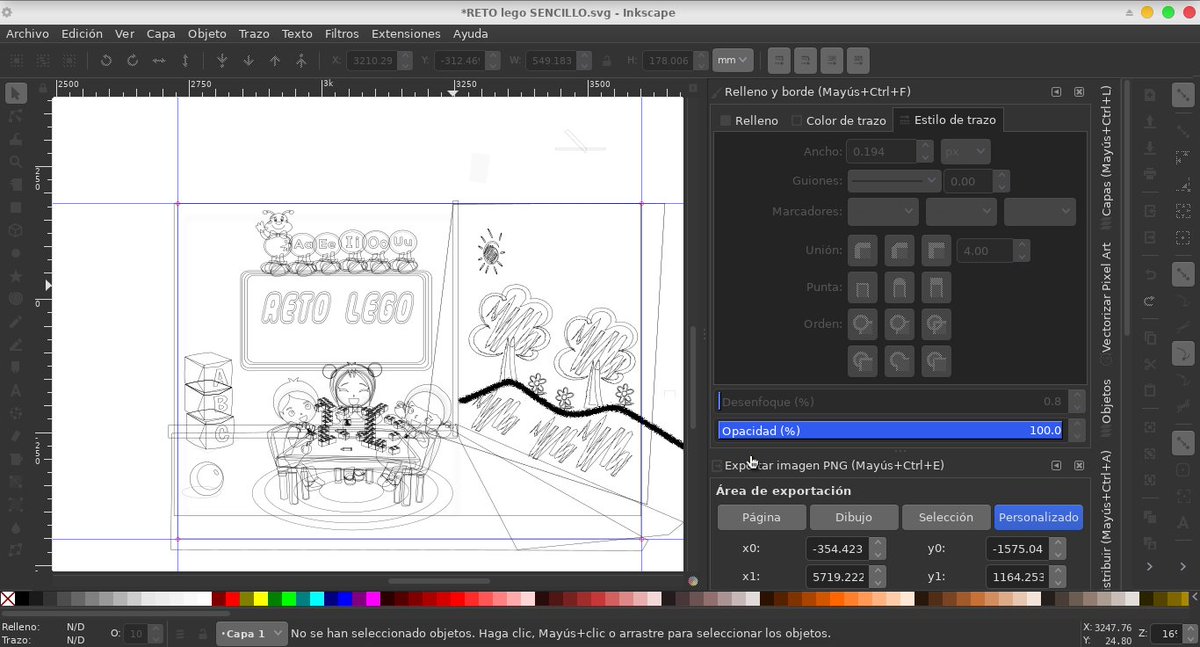Click the Print icon in commands bar
The image size is (1200, 647).
(1150, 174)
